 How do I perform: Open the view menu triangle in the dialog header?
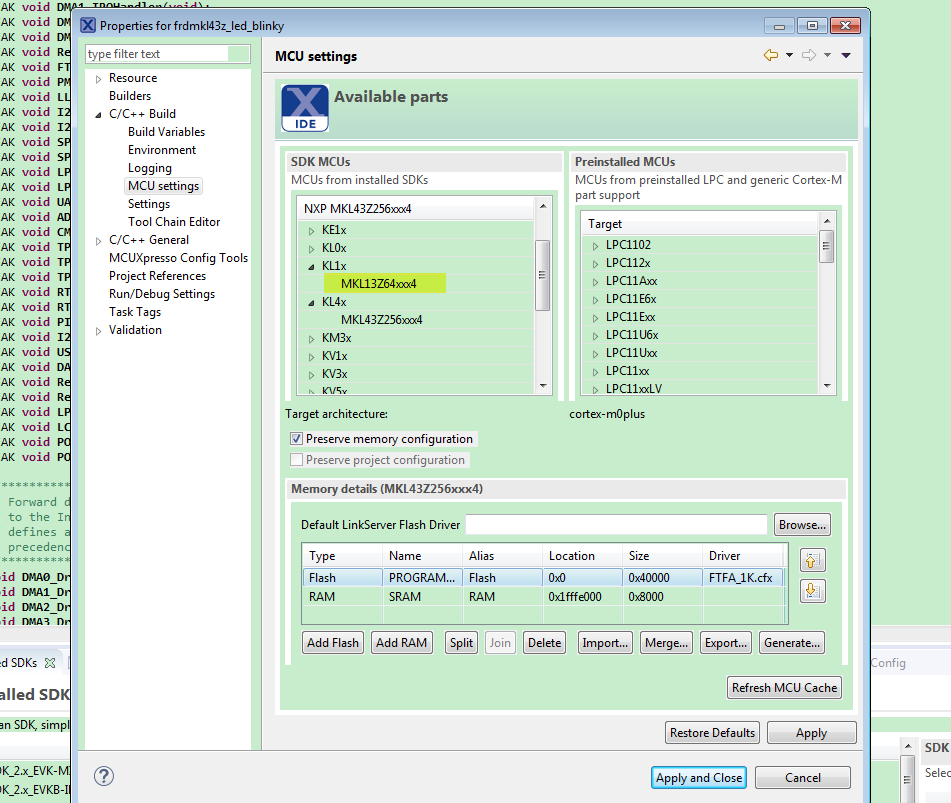point(846,55)
